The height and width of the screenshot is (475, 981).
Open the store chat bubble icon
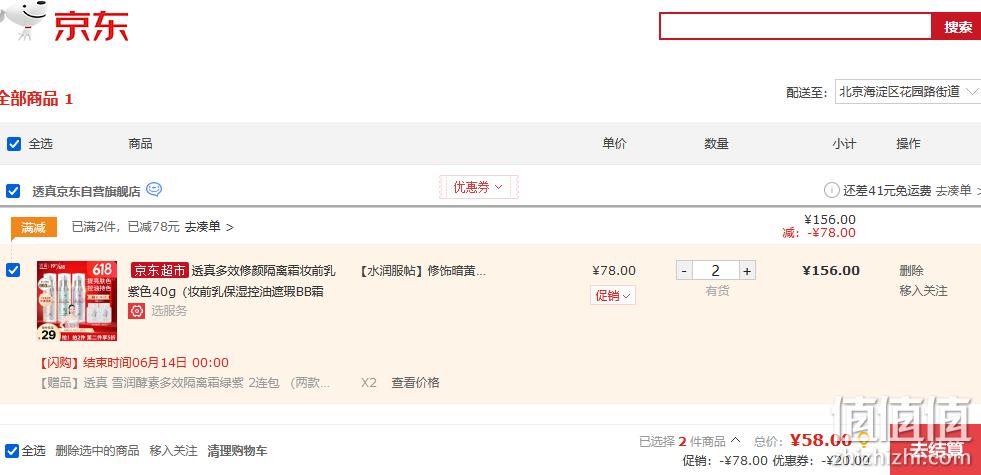coord(154,190)
